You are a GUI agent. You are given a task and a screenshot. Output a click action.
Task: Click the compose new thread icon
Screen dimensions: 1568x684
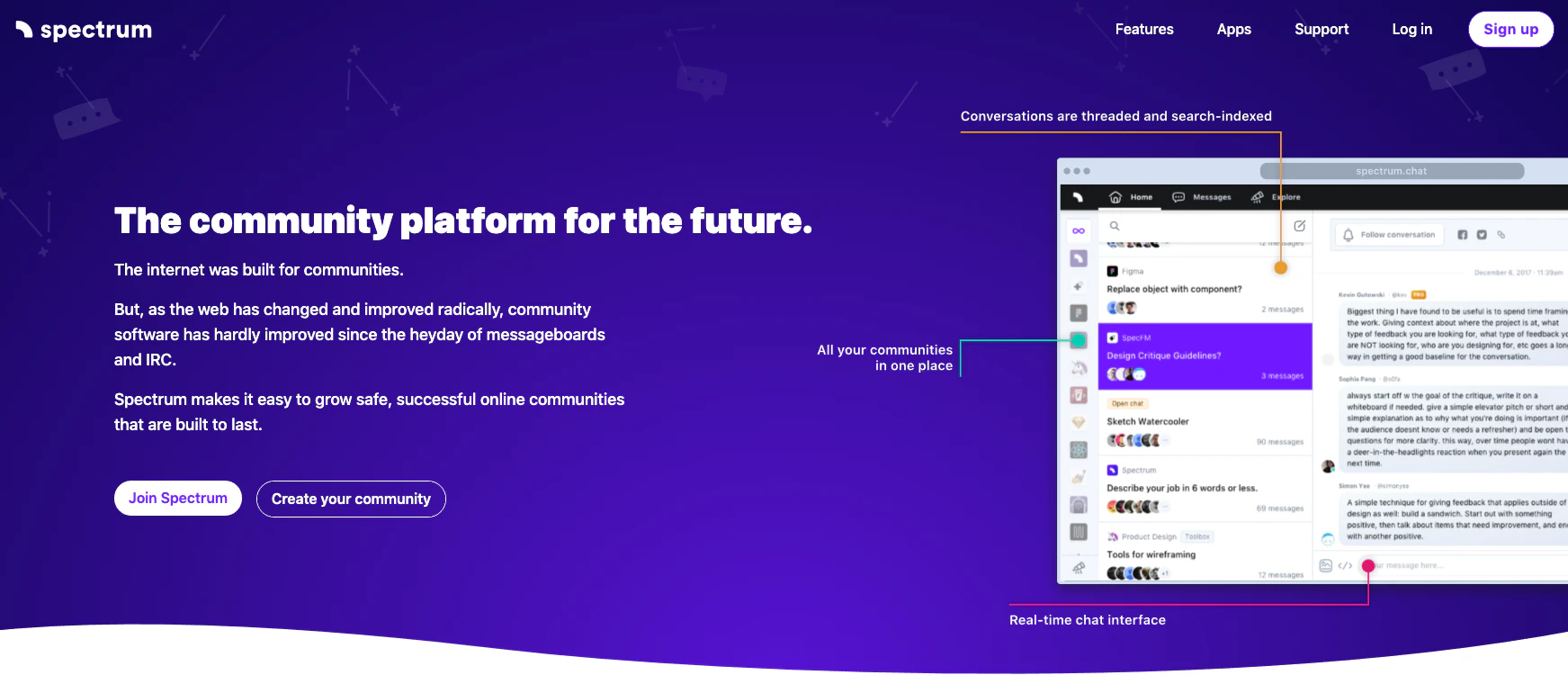1299,226
